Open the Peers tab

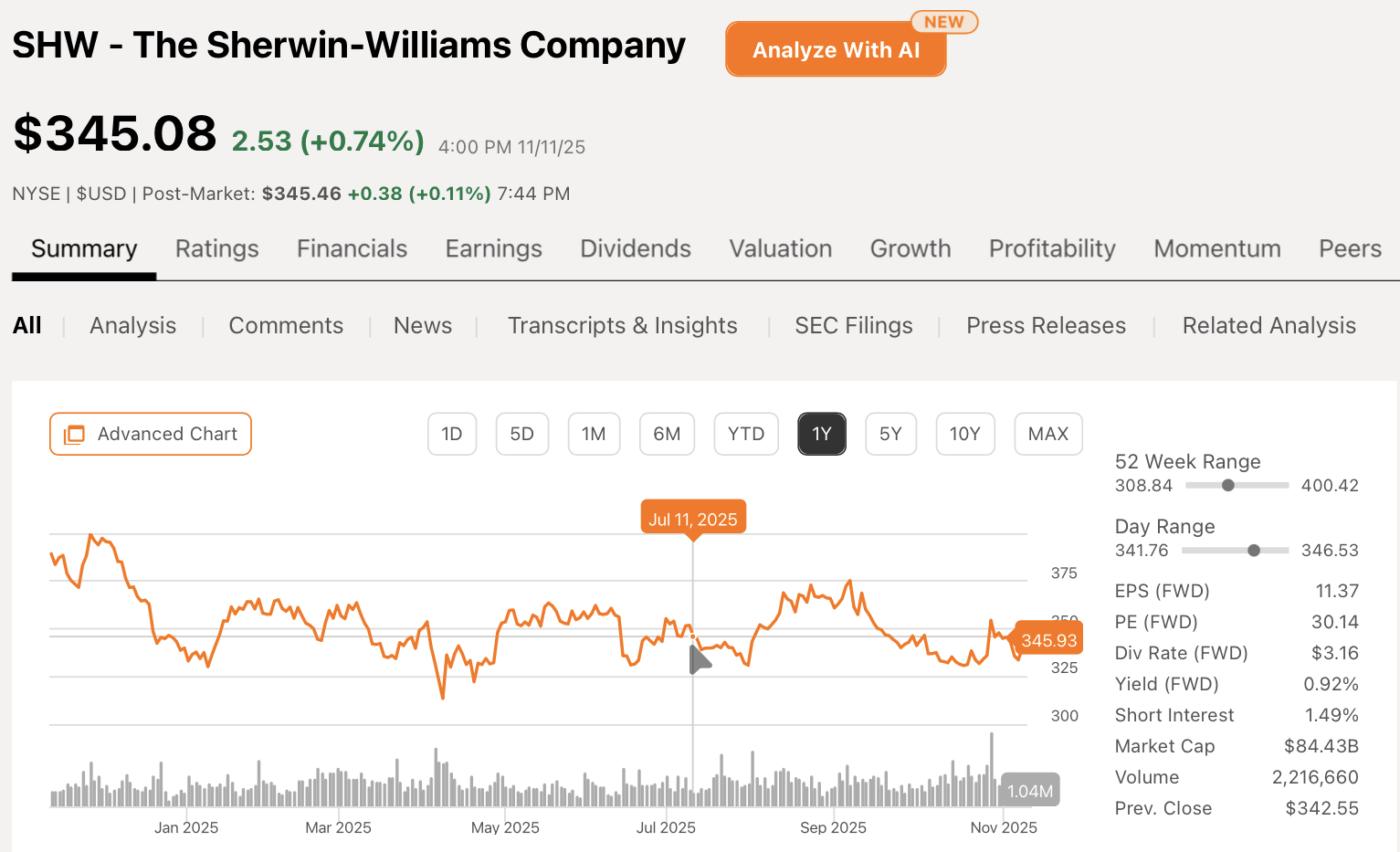(1350, 248)
